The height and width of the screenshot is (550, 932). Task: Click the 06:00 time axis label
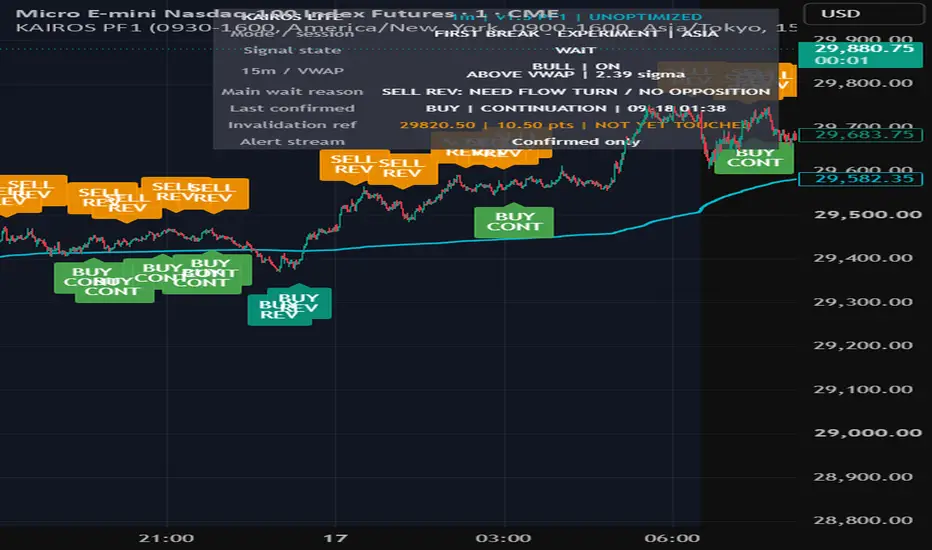point(672,538)
